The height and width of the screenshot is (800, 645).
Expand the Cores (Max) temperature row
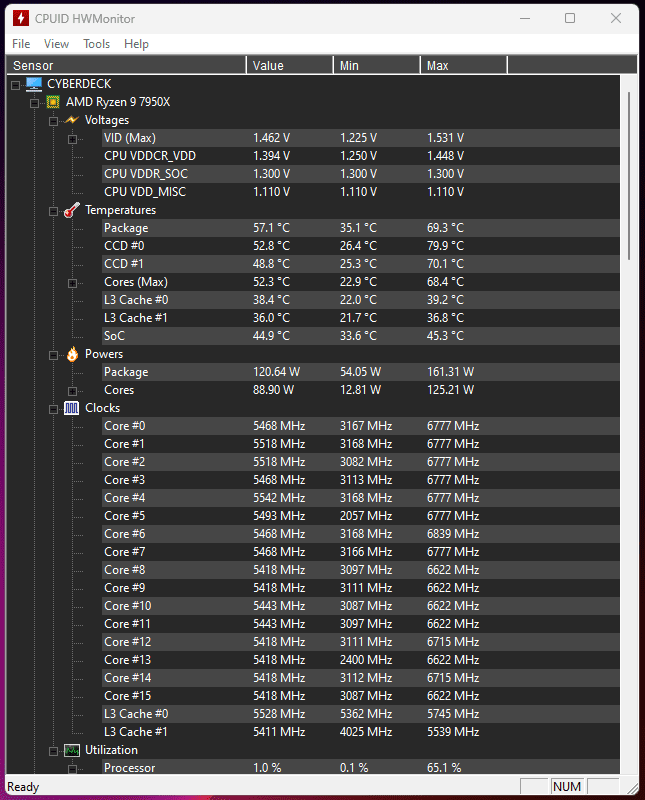pos(72,283)
